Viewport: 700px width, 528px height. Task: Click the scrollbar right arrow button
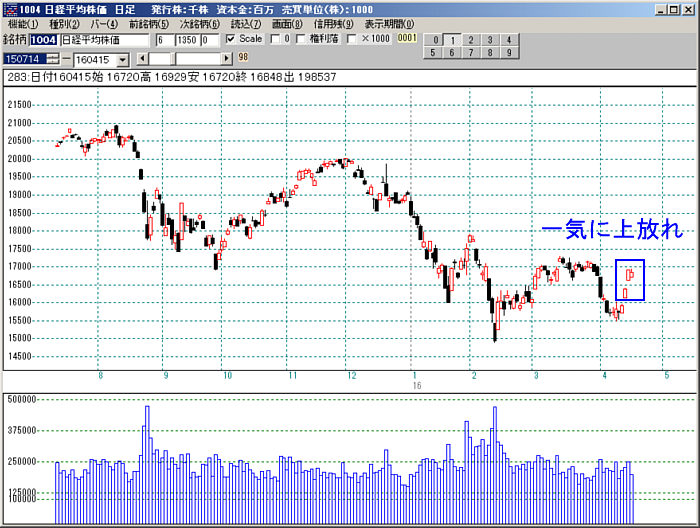click(x=227, y=59)
